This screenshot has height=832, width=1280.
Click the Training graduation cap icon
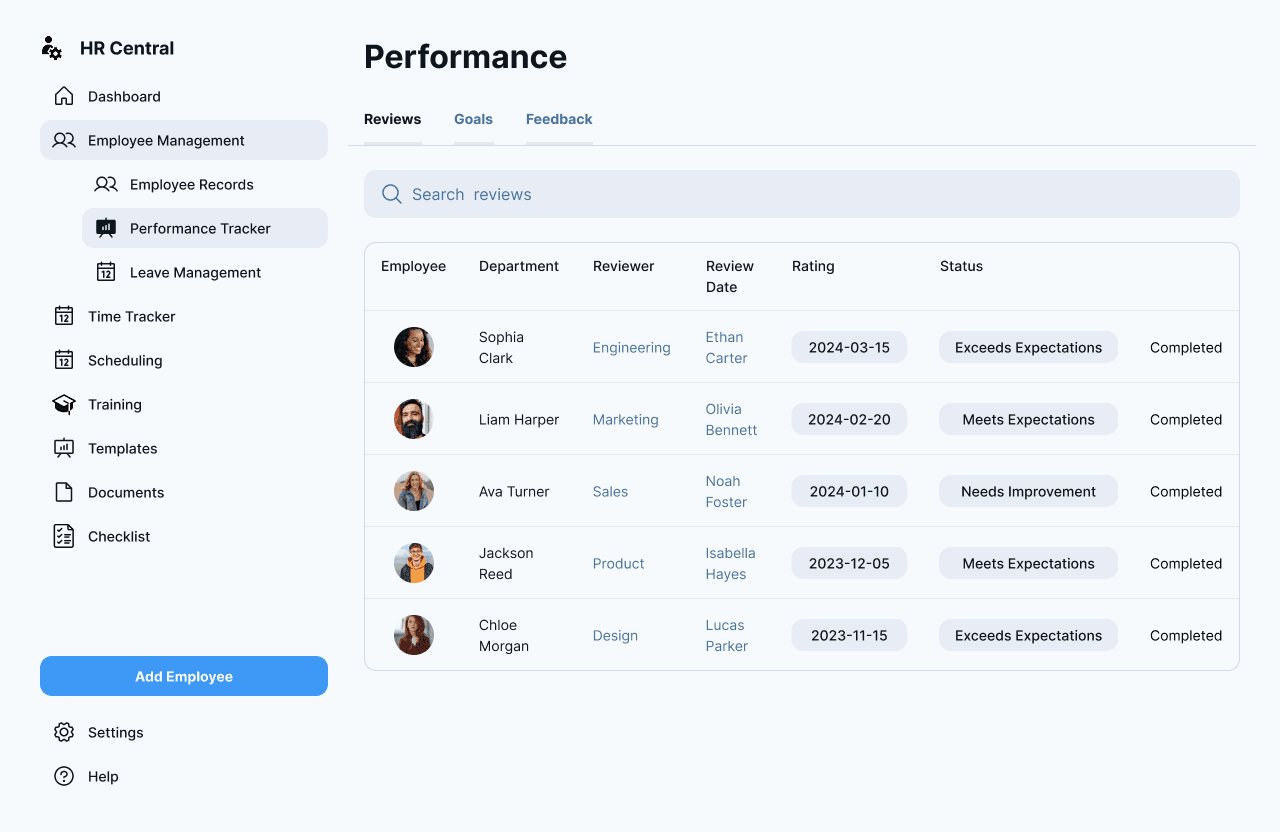point(63,404)
